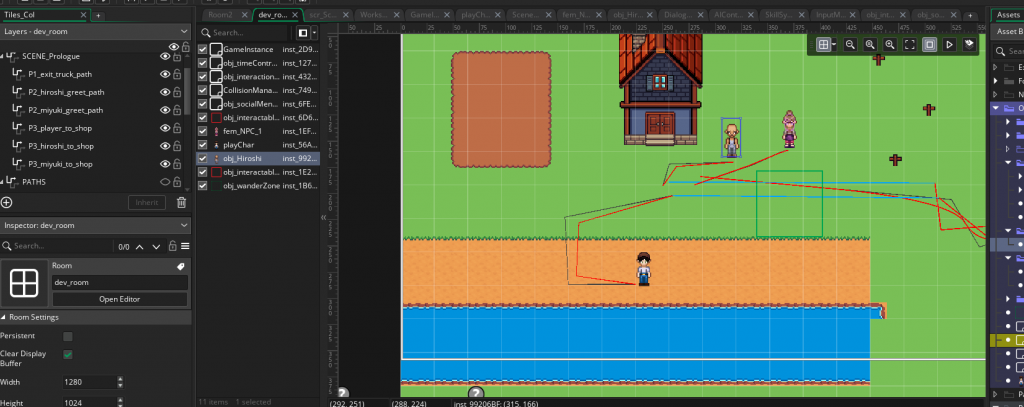Uncheck the Clear Display Buffer checkbox
The width and height of the screenshot is (1024, 407).
[x=68, y=354]
